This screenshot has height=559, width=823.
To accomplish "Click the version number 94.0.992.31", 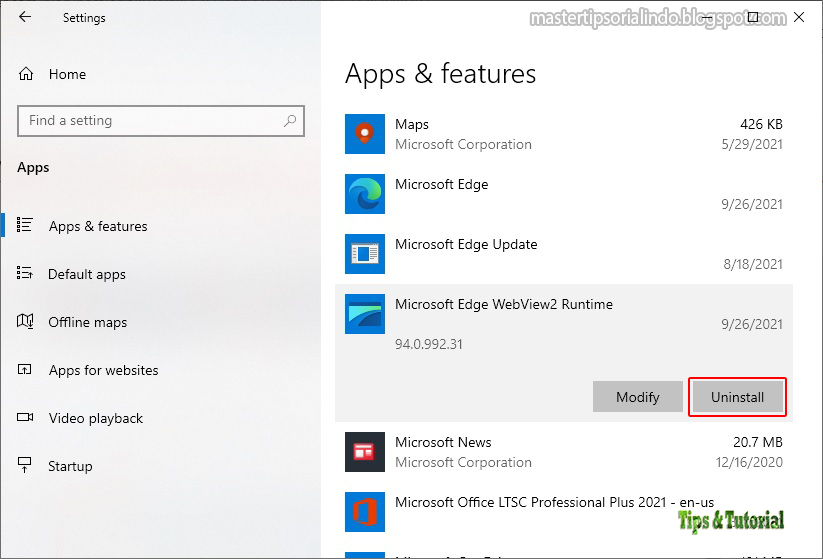I will tap(429, 344).
